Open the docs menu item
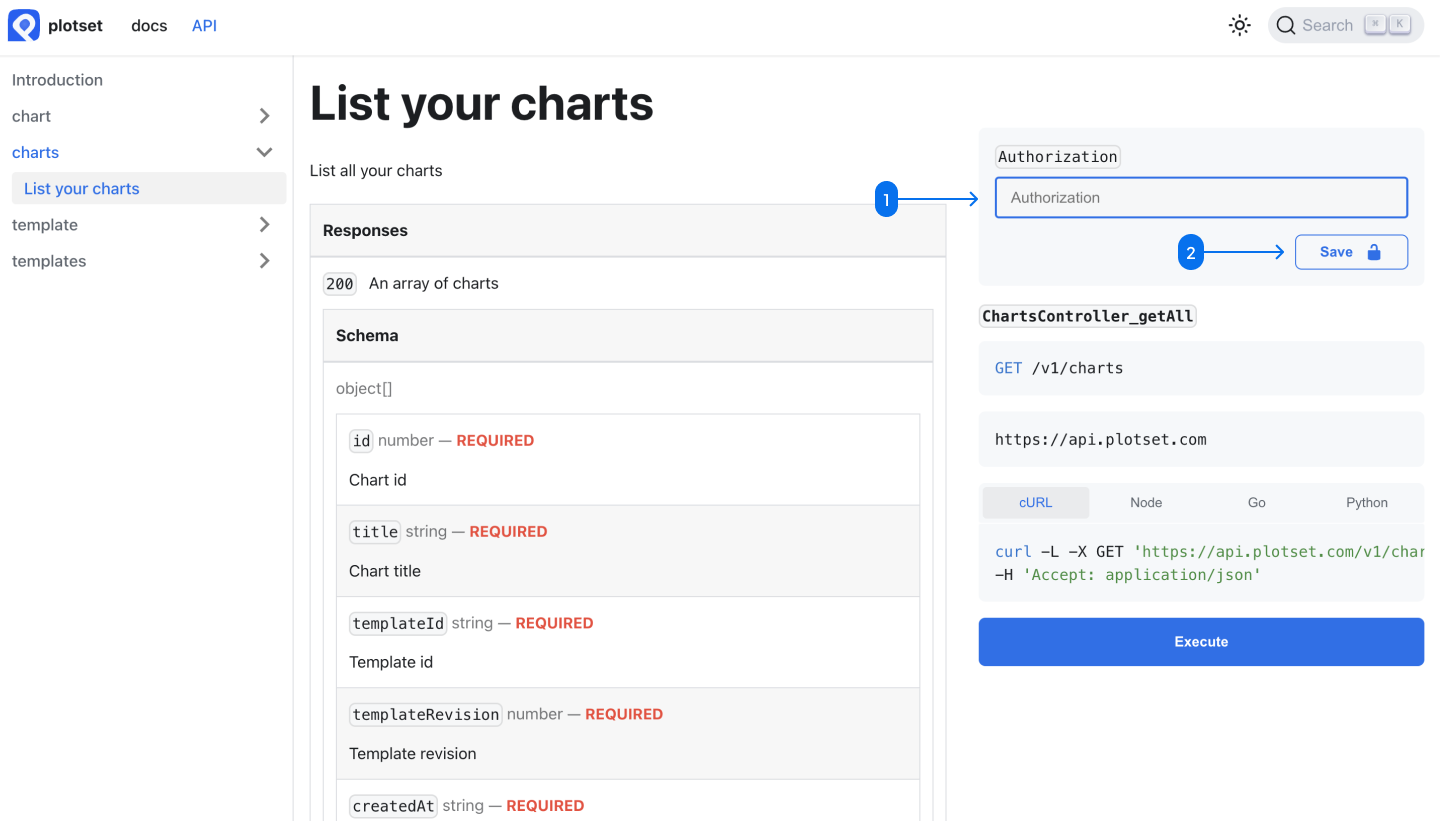1440x821 pixels. [149, 25]
